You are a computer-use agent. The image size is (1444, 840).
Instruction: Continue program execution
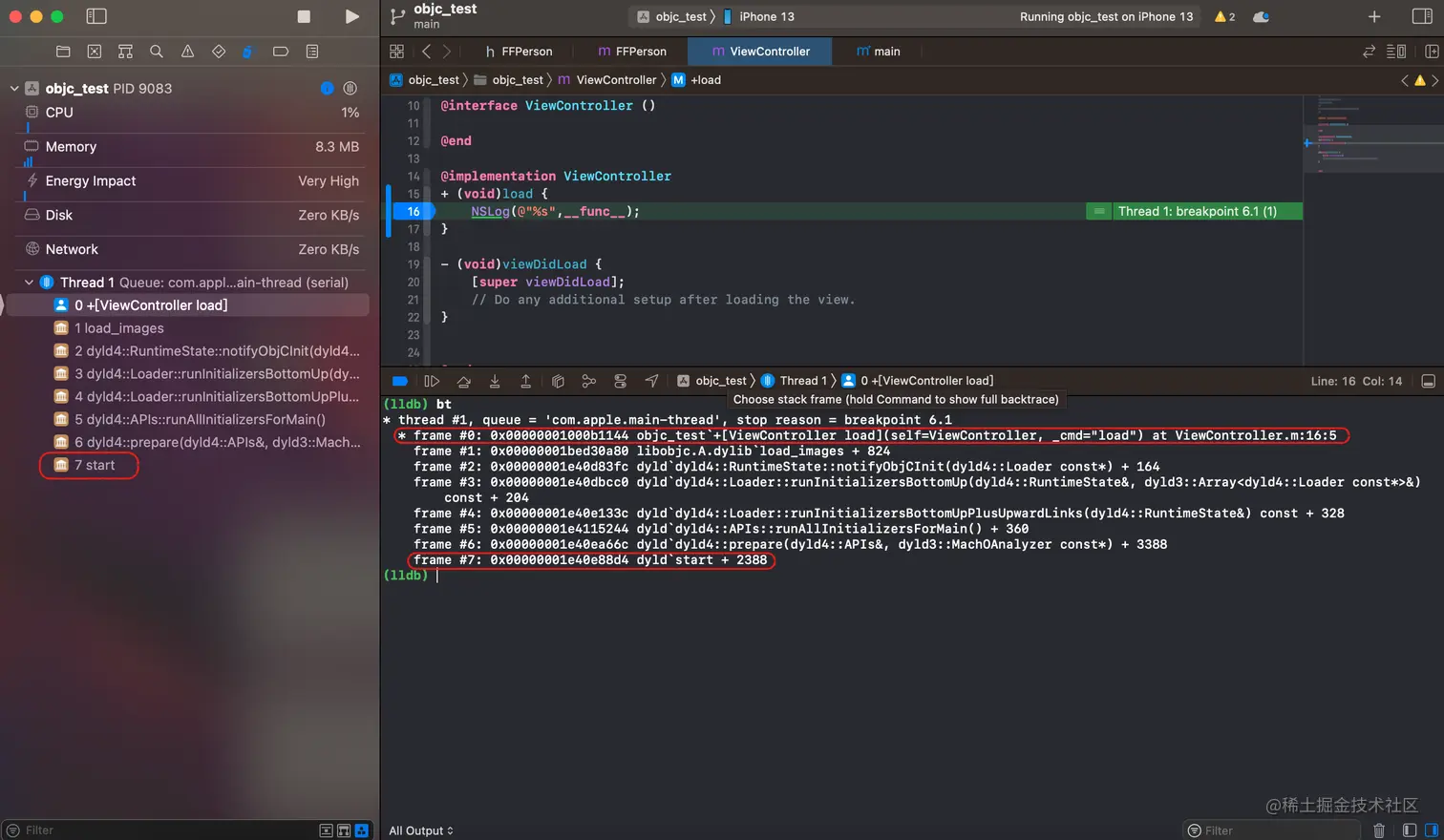pos(432,381)
